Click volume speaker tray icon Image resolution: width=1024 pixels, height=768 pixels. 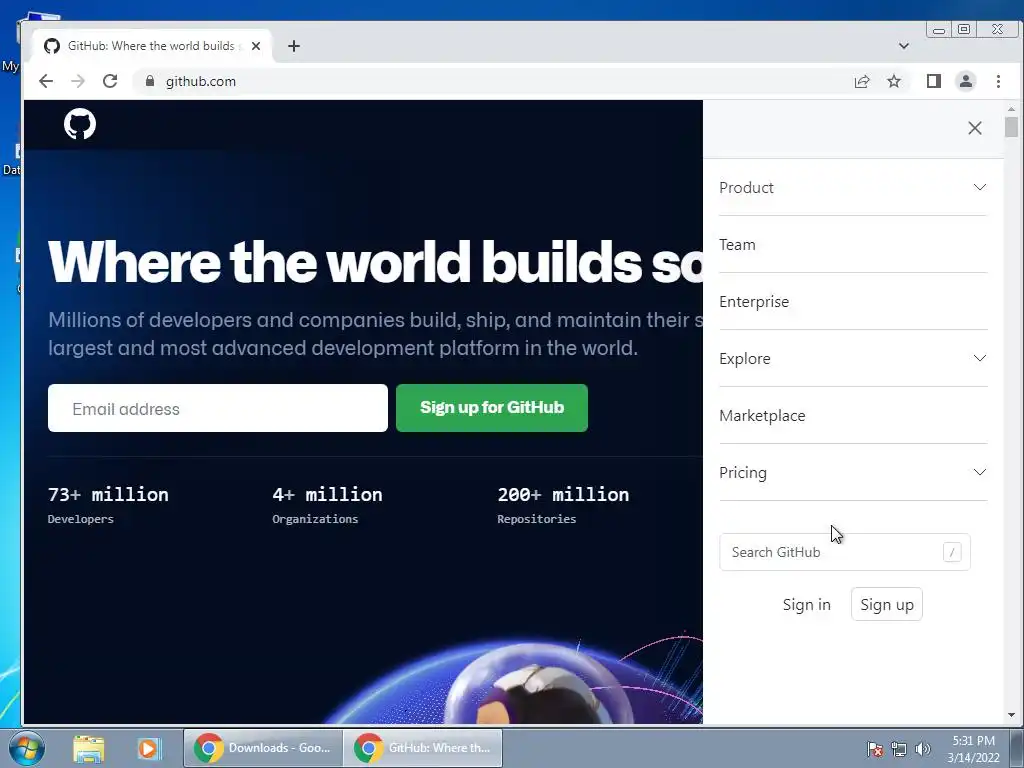(x=923, y=749)
